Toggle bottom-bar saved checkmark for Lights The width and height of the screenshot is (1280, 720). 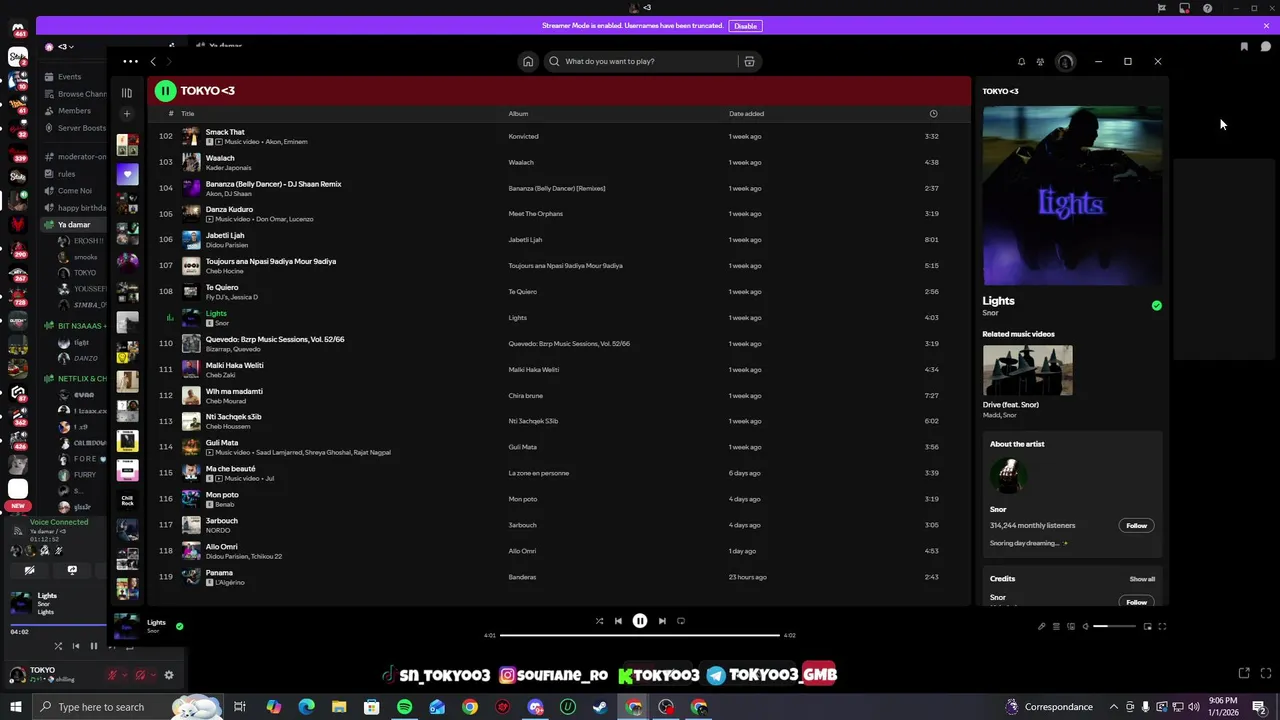click(x=179, y=626)
